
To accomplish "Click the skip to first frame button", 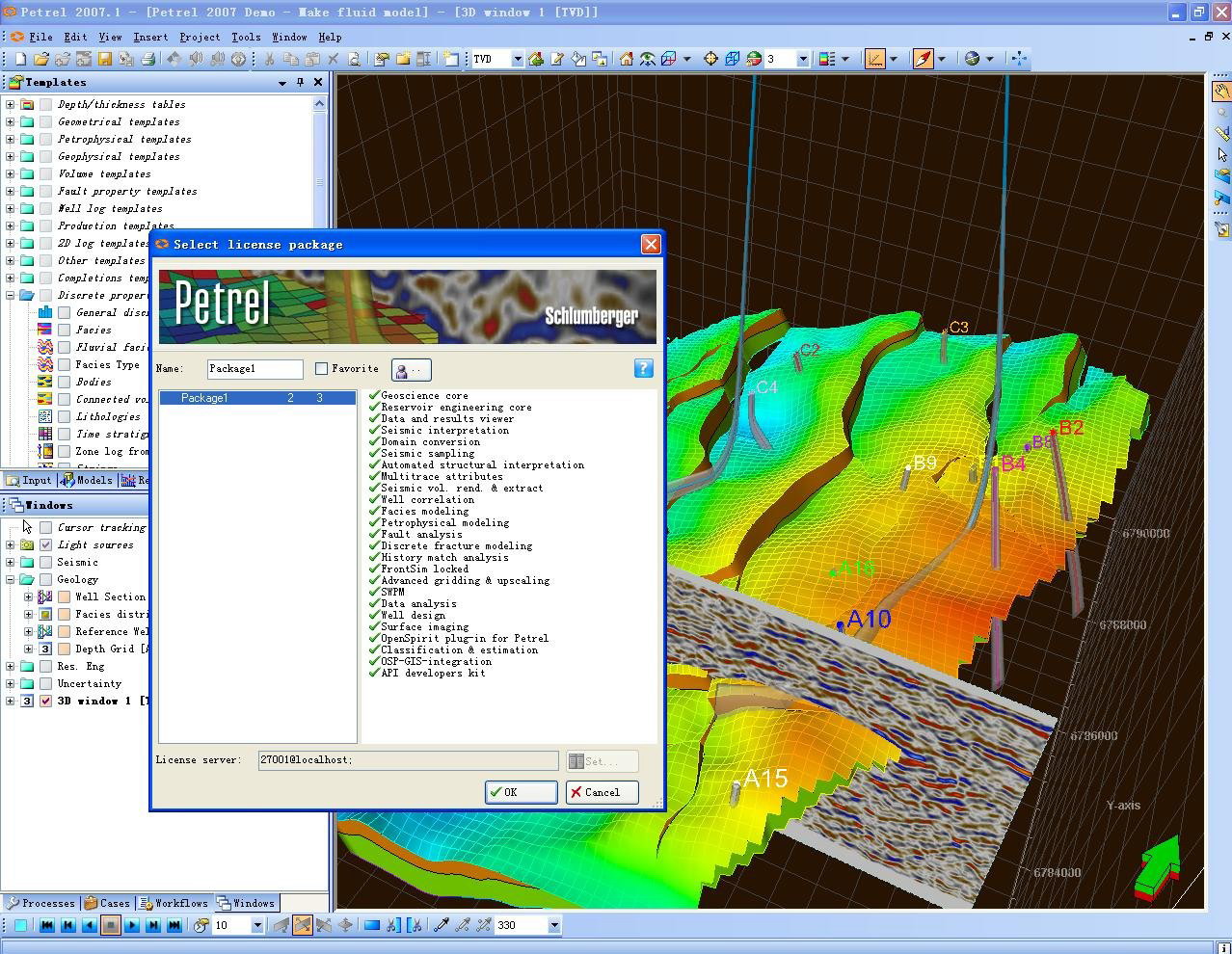I will point(46,925).
